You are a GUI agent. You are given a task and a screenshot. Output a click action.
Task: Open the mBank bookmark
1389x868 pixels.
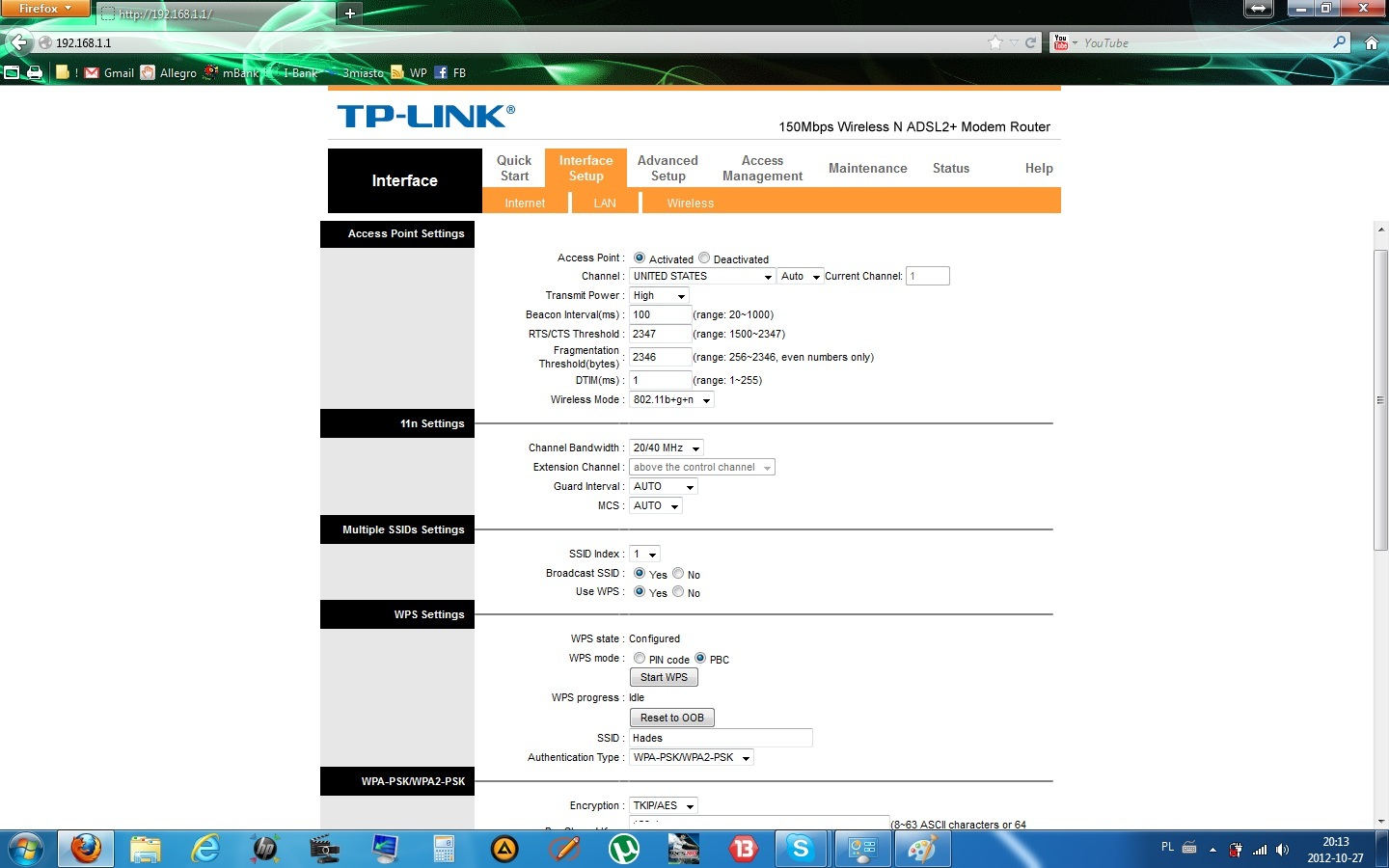[231, 72]
